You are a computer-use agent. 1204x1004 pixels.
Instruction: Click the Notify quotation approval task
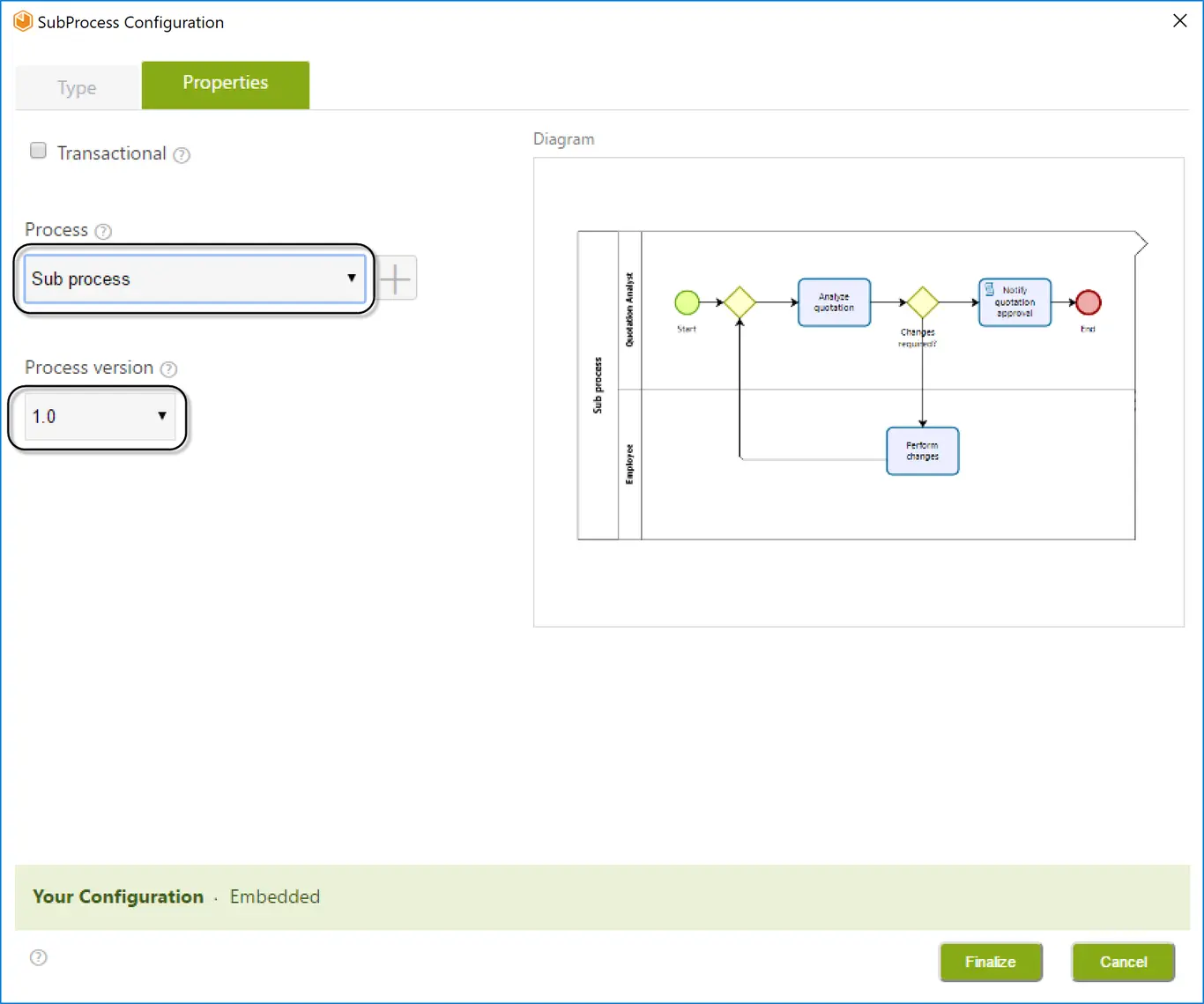coord(1014,302)
